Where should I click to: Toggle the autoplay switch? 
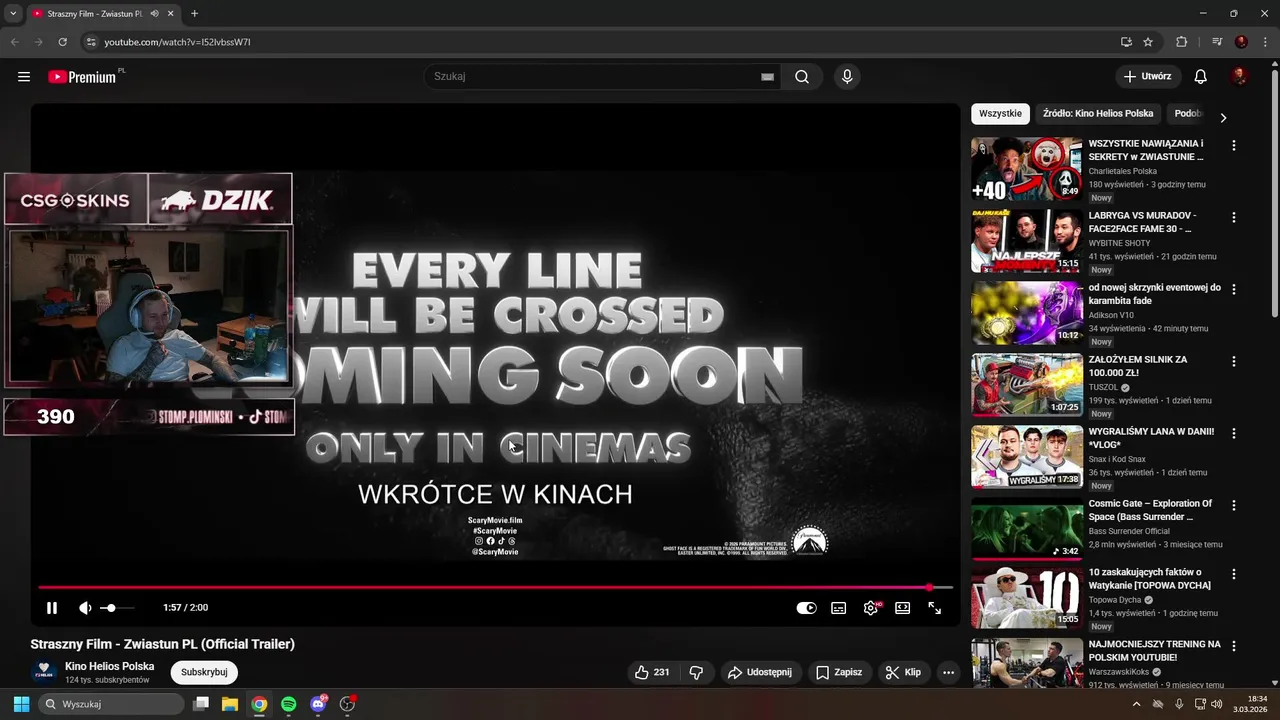pyautogui.click(x=806, y=608)
